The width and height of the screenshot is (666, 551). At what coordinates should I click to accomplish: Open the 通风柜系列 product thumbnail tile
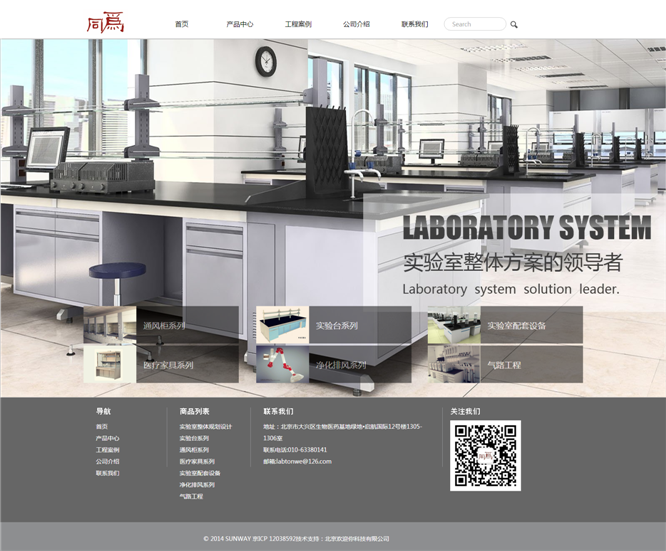pos(161,325)
